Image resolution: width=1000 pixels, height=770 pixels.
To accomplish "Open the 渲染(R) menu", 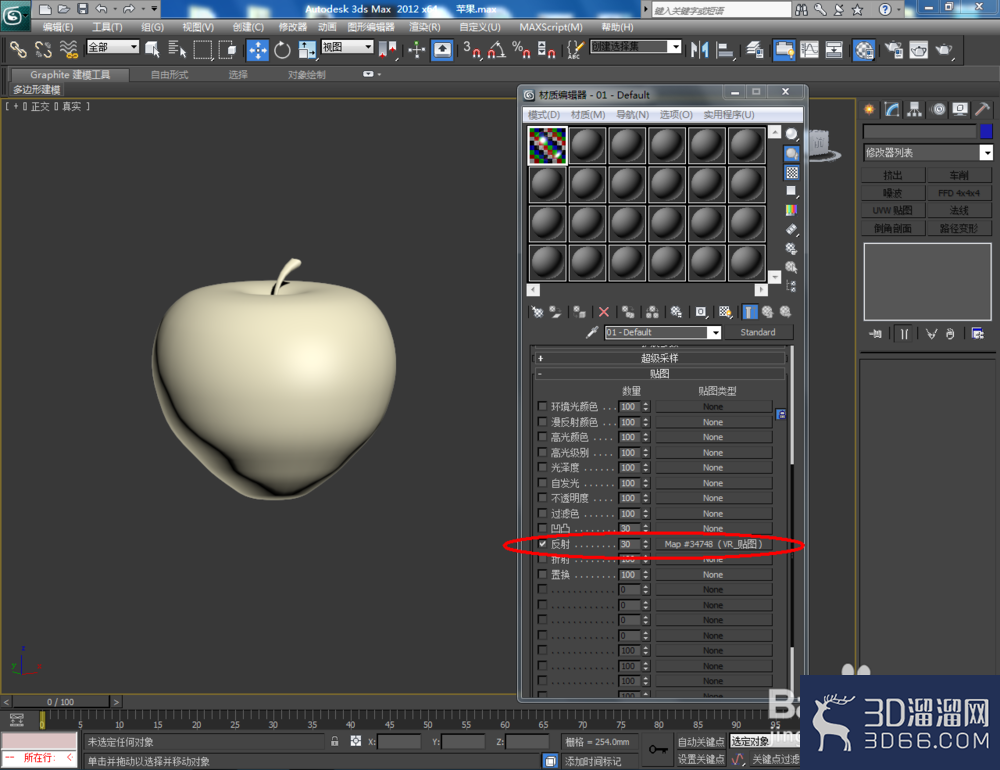I will pos(425,27).
